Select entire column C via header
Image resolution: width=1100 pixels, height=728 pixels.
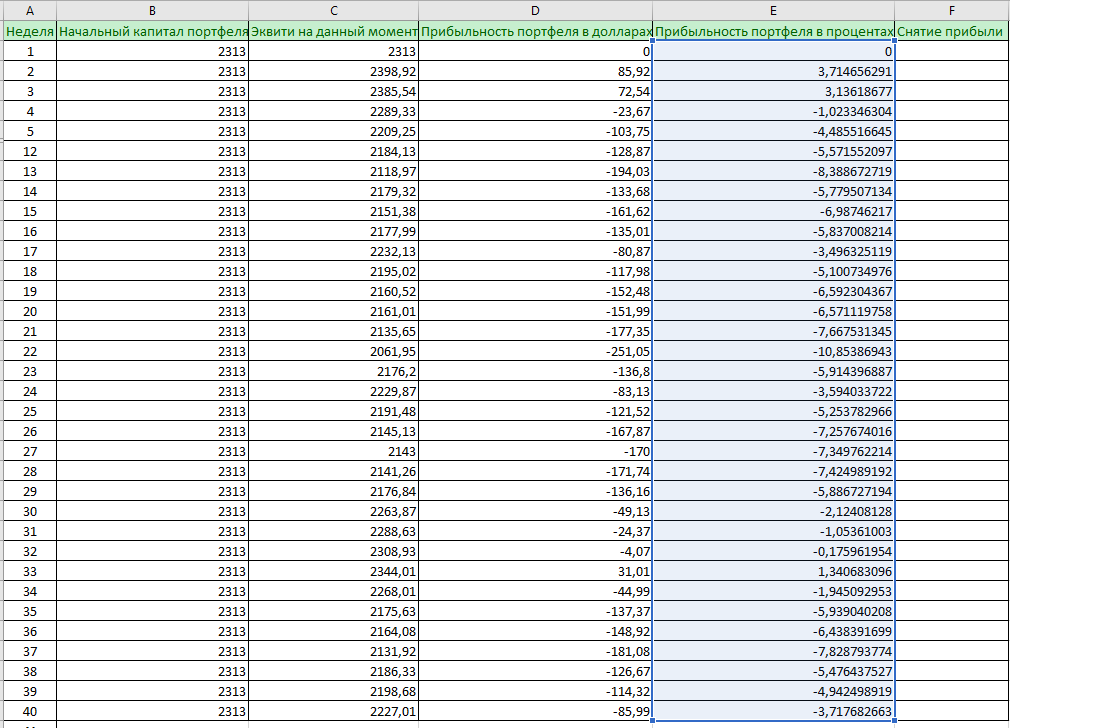(x=333, y=10)
